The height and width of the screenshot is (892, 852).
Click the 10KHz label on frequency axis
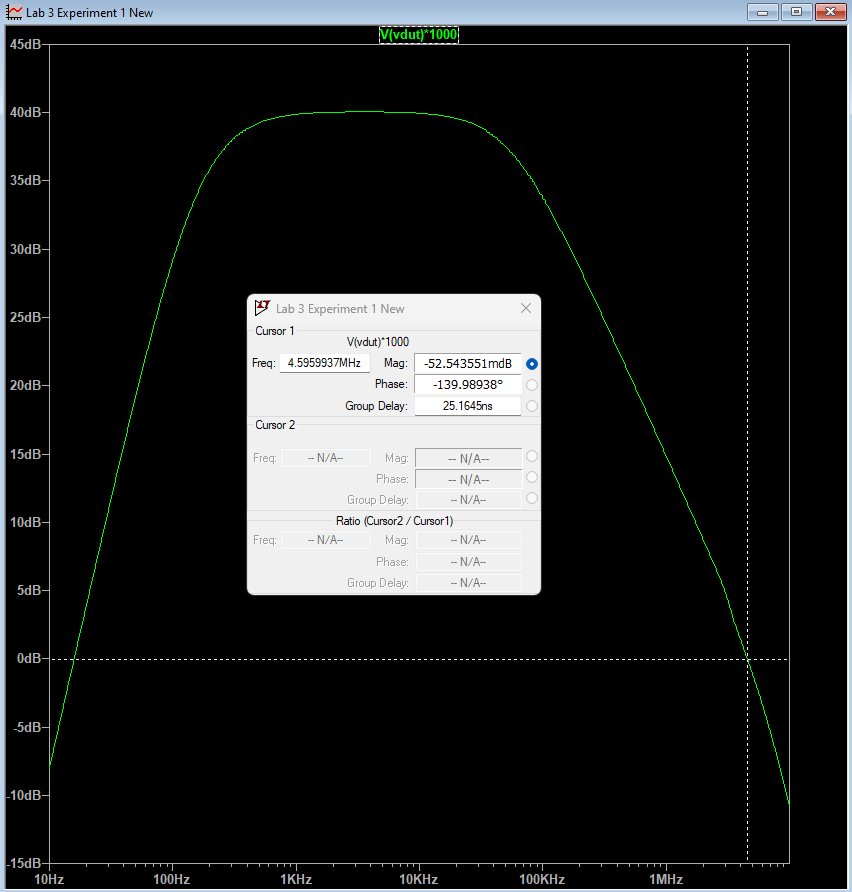point(419,879)
